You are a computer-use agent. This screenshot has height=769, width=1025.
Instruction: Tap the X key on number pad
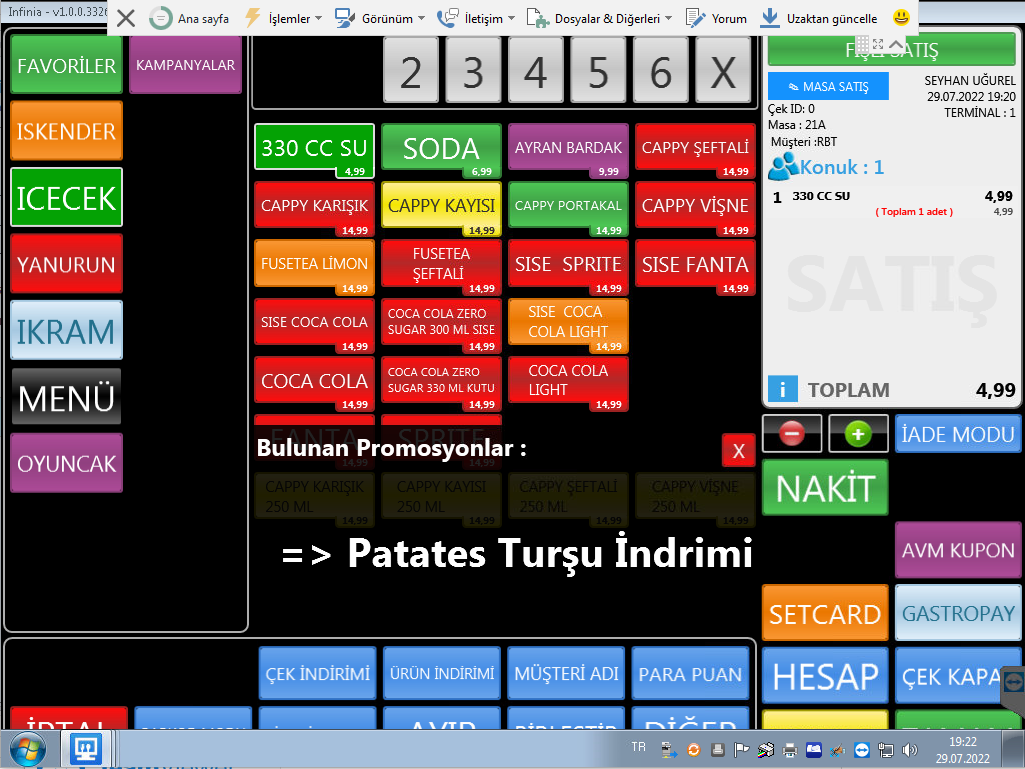723,71
